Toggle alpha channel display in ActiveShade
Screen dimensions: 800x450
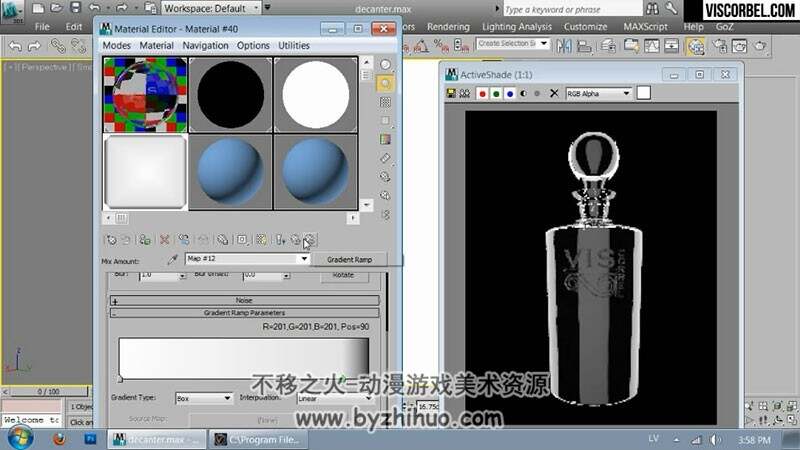click(x=523, y=93)
